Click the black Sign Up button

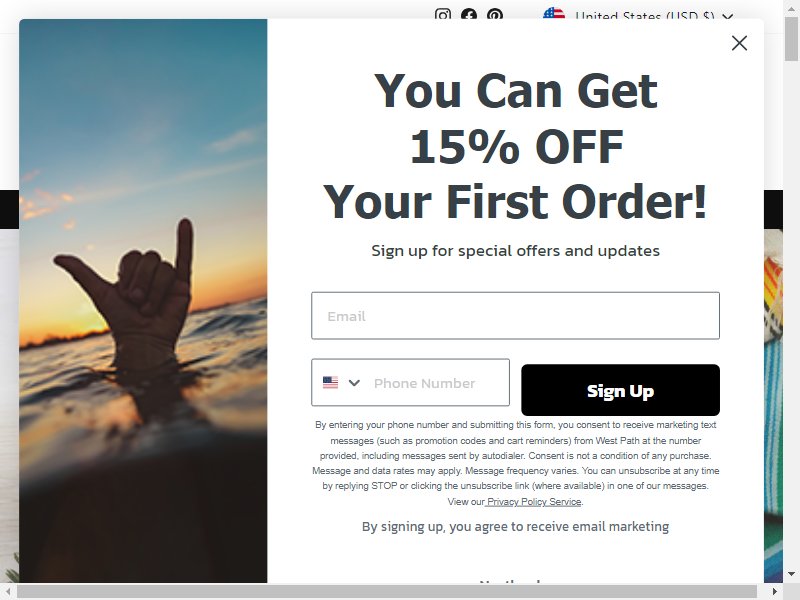pos(620,390)
